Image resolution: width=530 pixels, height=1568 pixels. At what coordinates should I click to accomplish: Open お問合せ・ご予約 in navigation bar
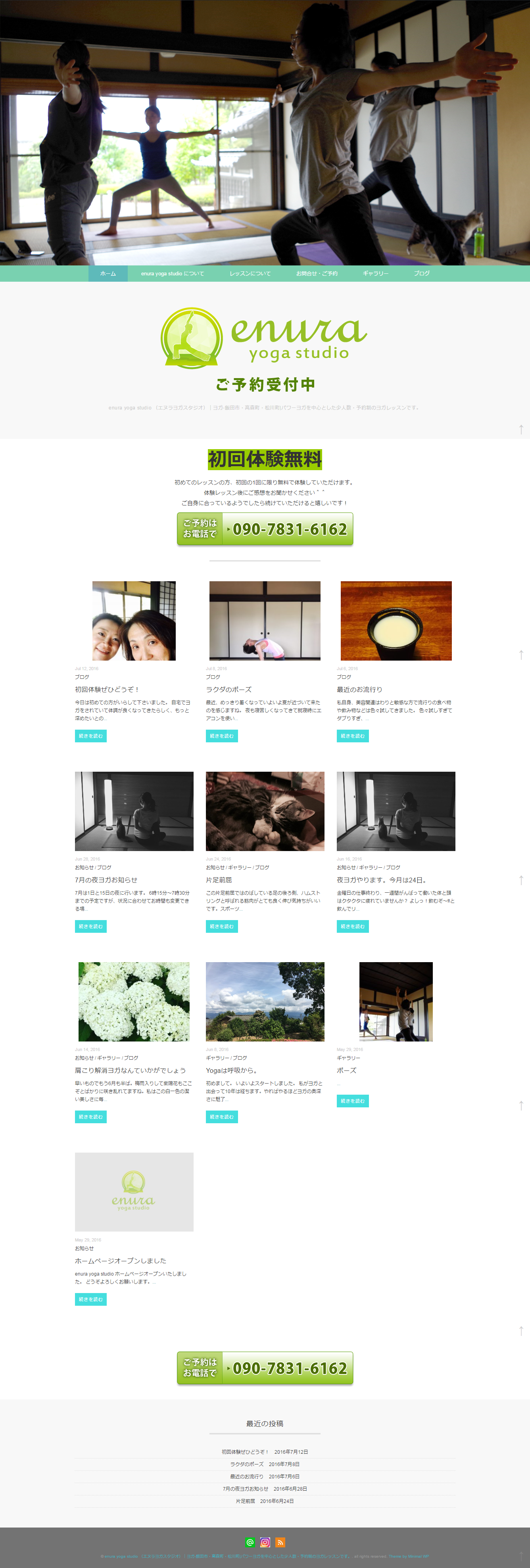tap(317, 273)
